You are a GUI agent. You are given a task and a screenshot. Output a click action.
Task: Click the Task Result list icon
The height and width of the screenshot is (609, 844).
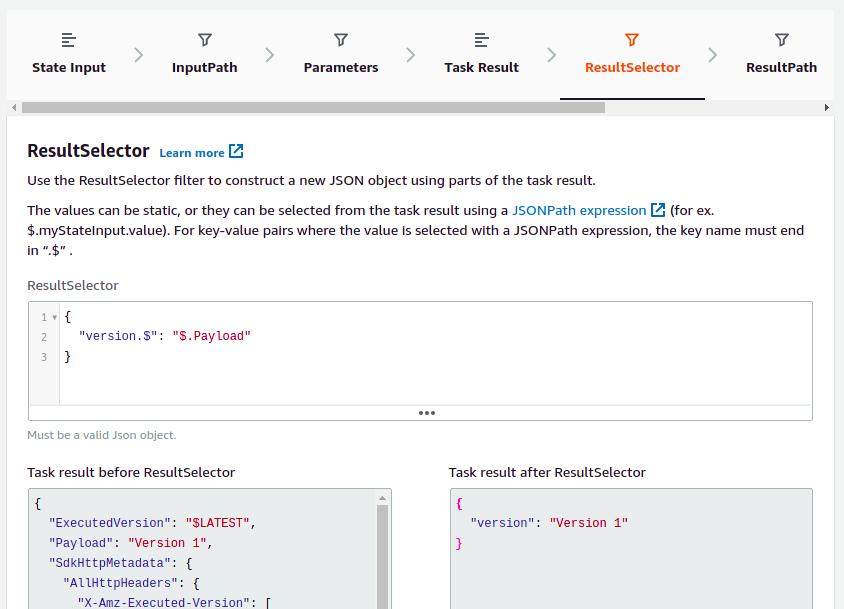tap(481, 40)
